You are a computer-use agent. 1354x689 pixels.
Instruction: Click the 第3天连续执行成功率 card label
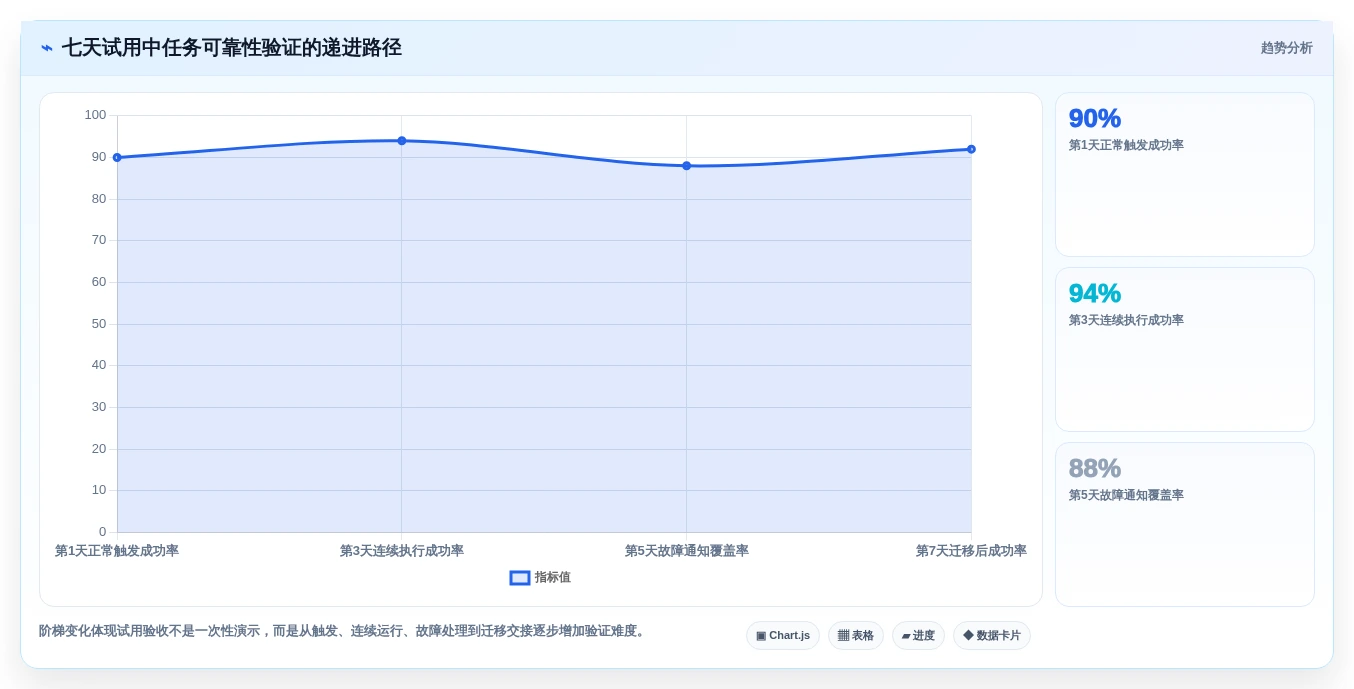(x=1126, y=321)
